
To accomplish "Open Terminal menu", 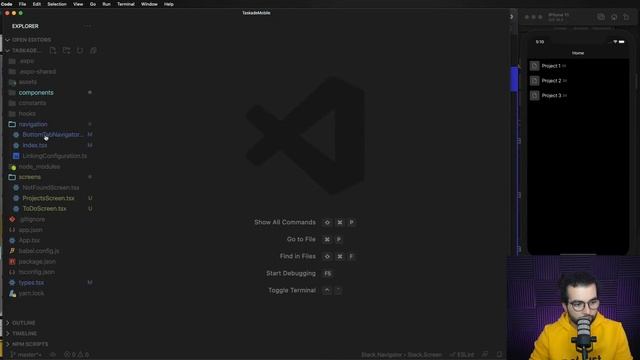I will pyautogui.click(x=126, y=4).
